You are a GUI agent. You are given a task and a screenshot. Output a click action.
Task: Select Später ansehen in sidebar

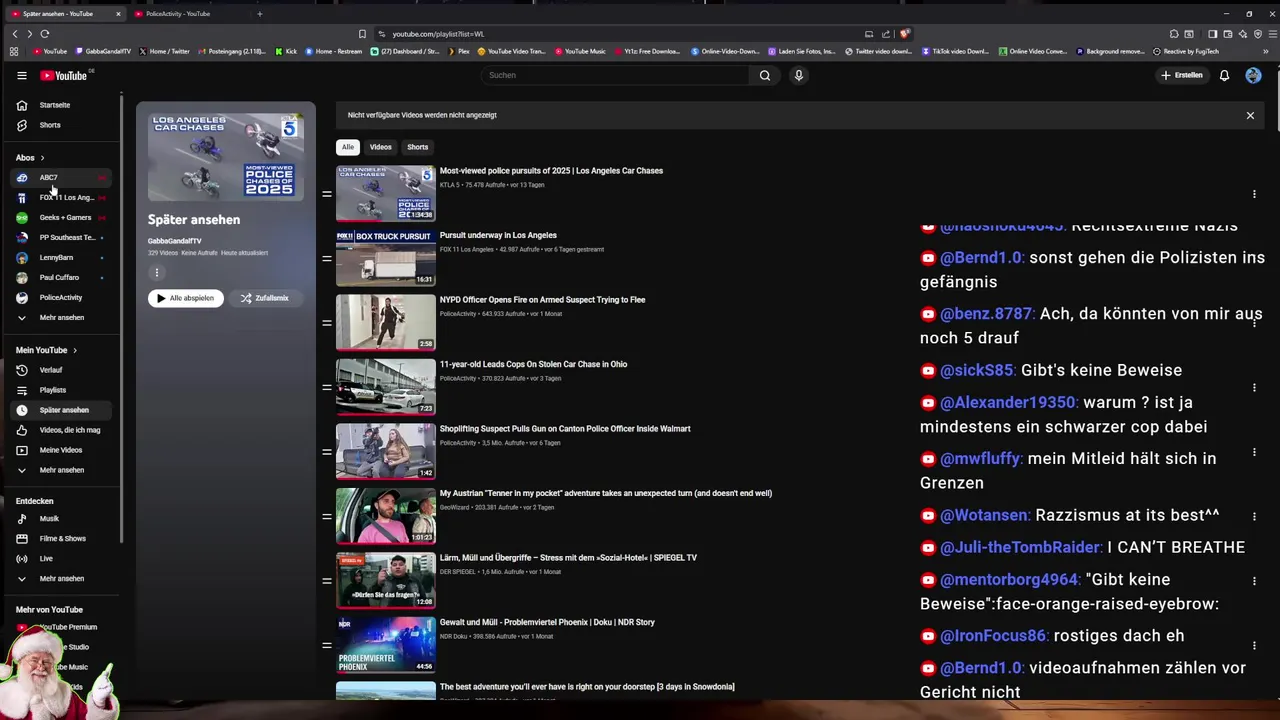(60, 410)
